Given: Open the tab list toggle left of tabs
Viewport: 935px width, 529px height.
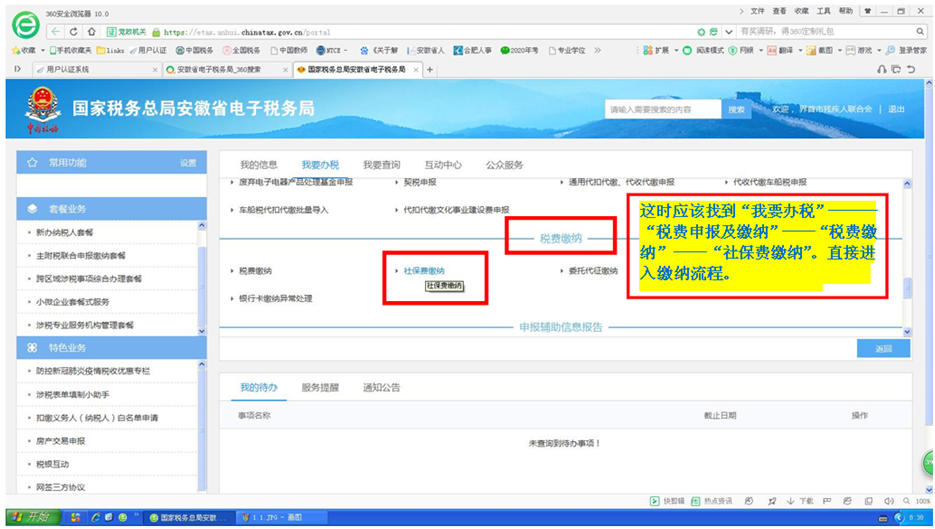Looking at the screenshot, I should (18, 70).
